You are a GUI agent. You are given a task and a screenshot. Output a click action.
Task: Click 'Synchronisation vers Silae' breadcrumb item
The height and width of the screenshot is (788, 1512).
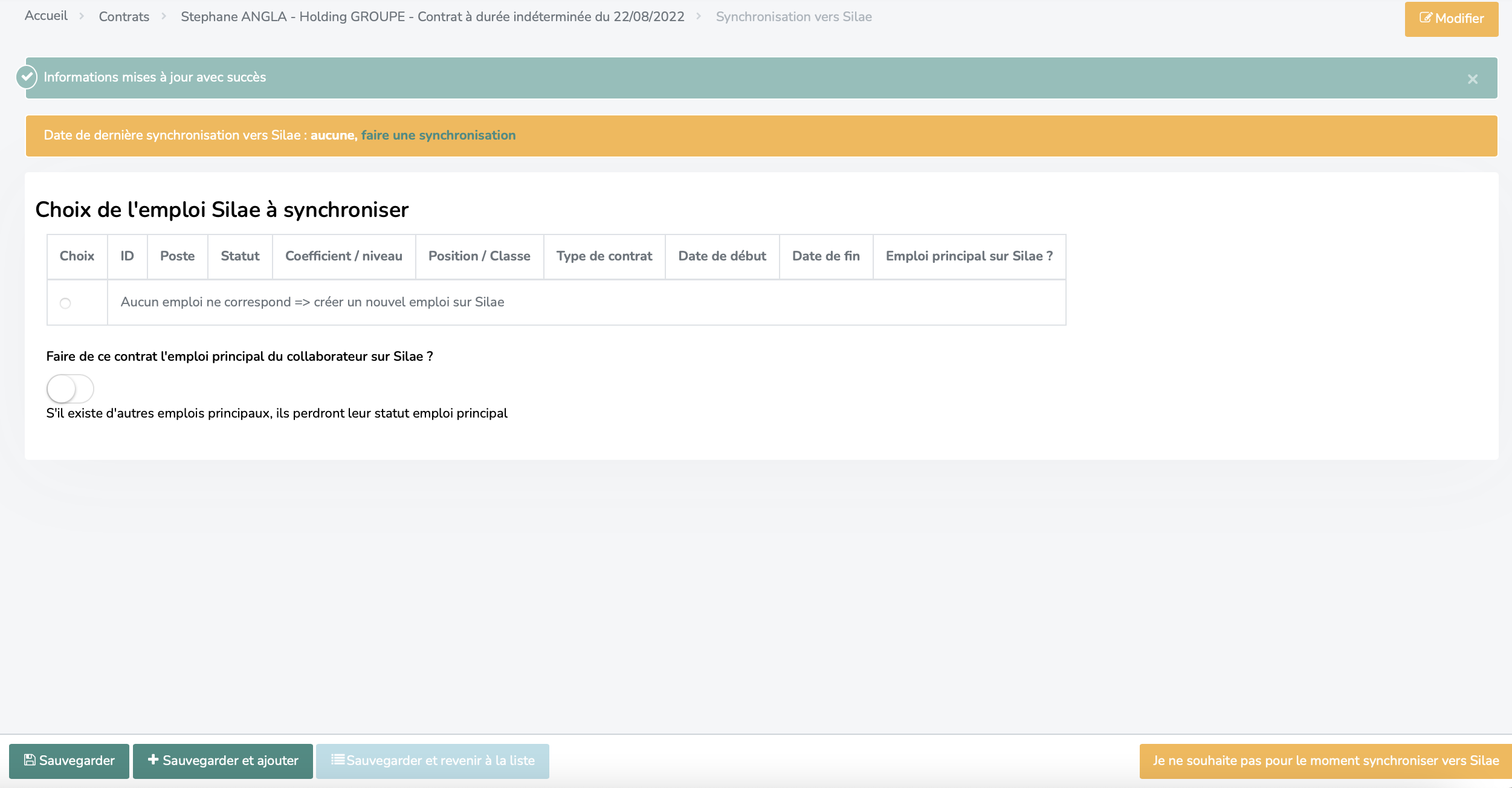point(793,17)
